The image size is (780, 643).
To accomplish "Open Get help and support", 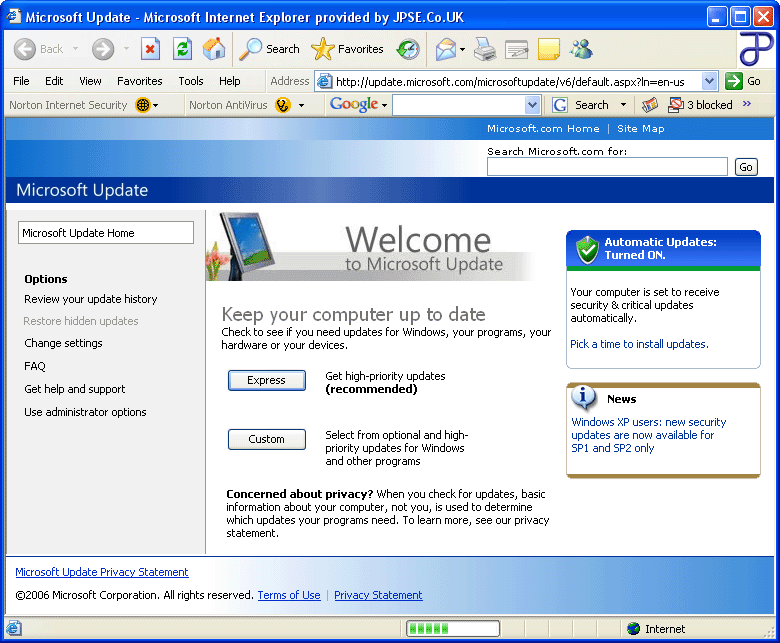I will (75, 389).
